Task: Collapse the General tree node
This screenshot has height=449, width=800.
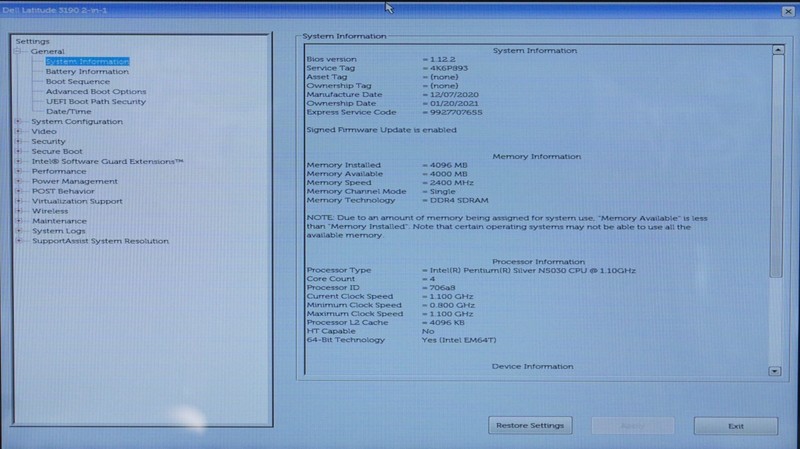Action: click(x=18, y=51)
